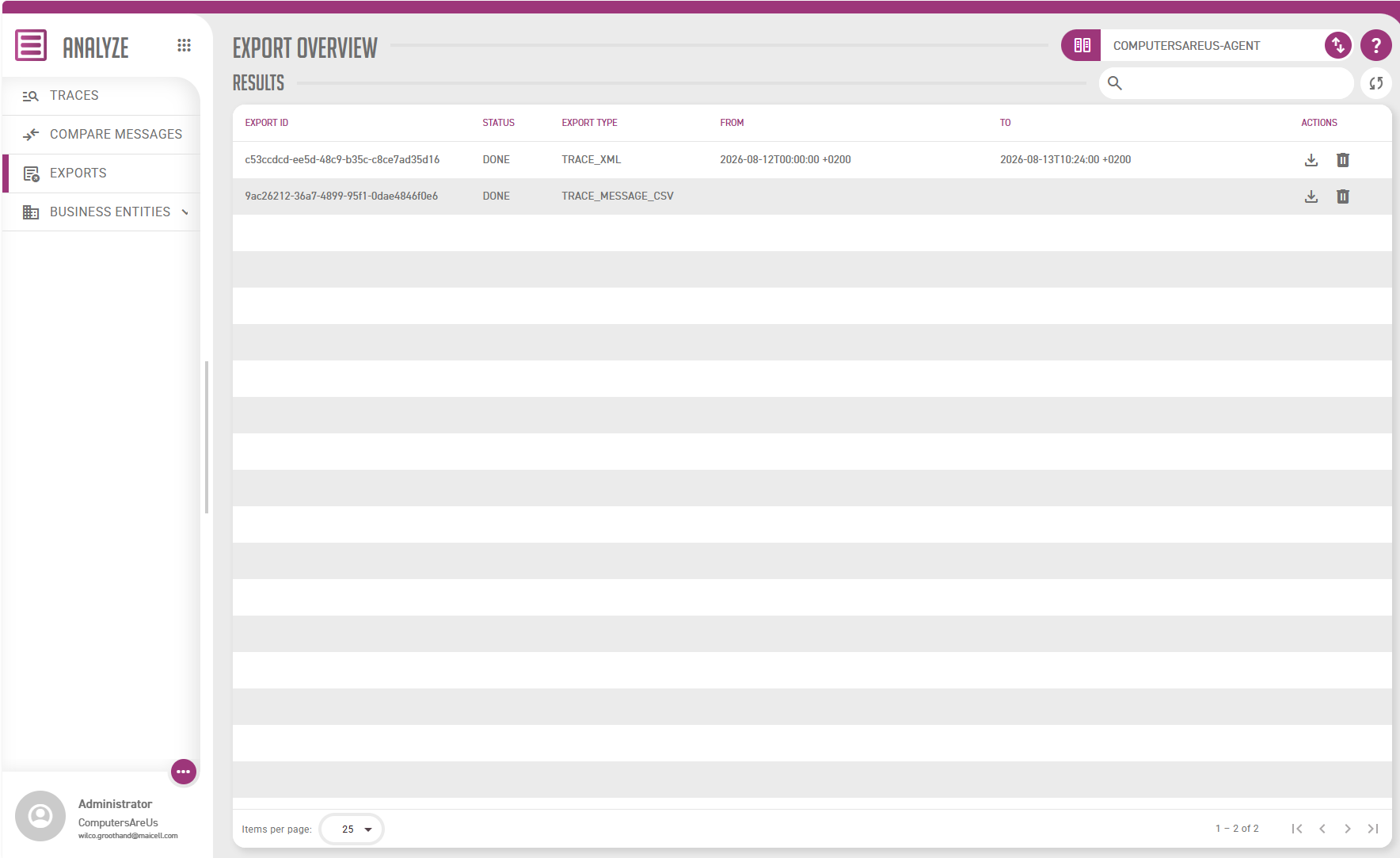
Task: Download the TRACE_XML export
Action: pos(1311,160)
